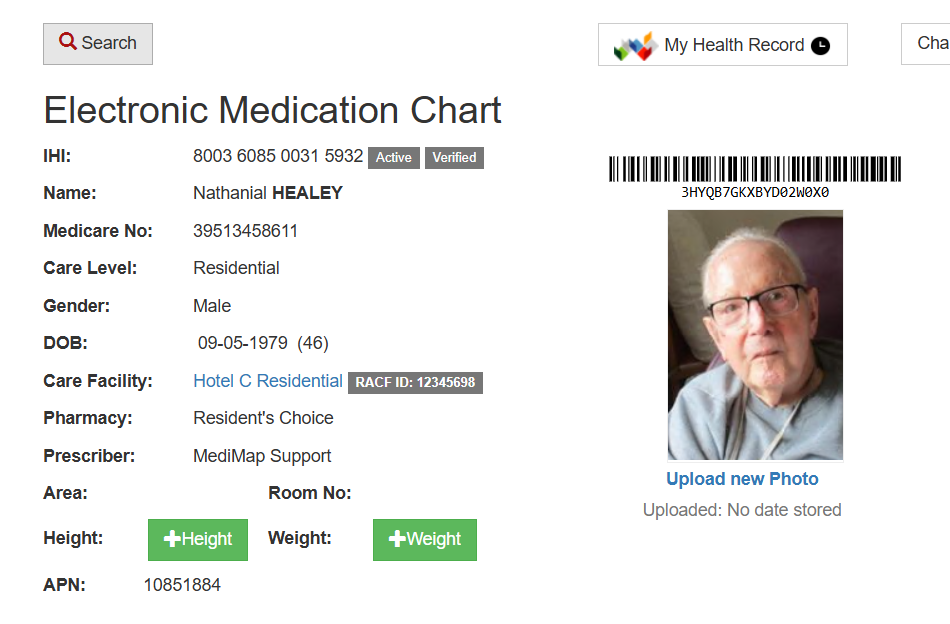Click the clock icon beside My Health Record
This screenshot has height=624, width=950.
pos(820,46)
